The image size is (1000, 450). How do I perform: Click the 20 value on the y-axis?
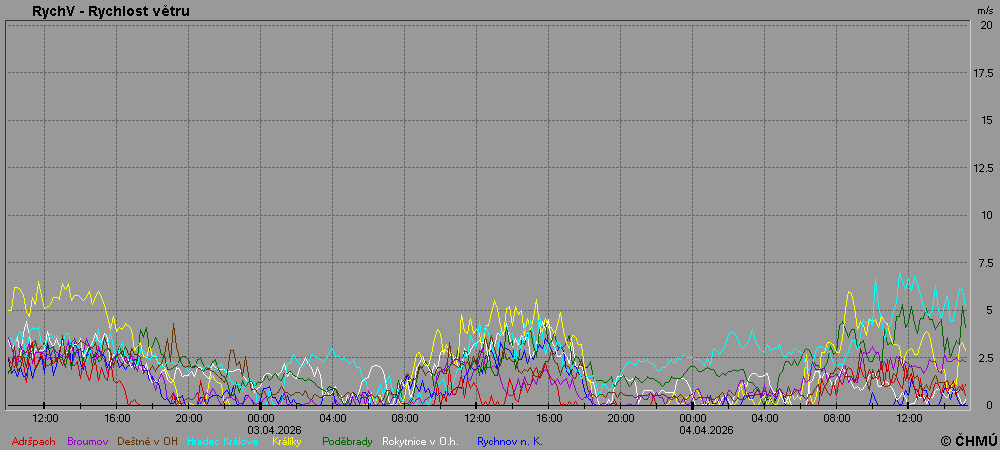986,26
